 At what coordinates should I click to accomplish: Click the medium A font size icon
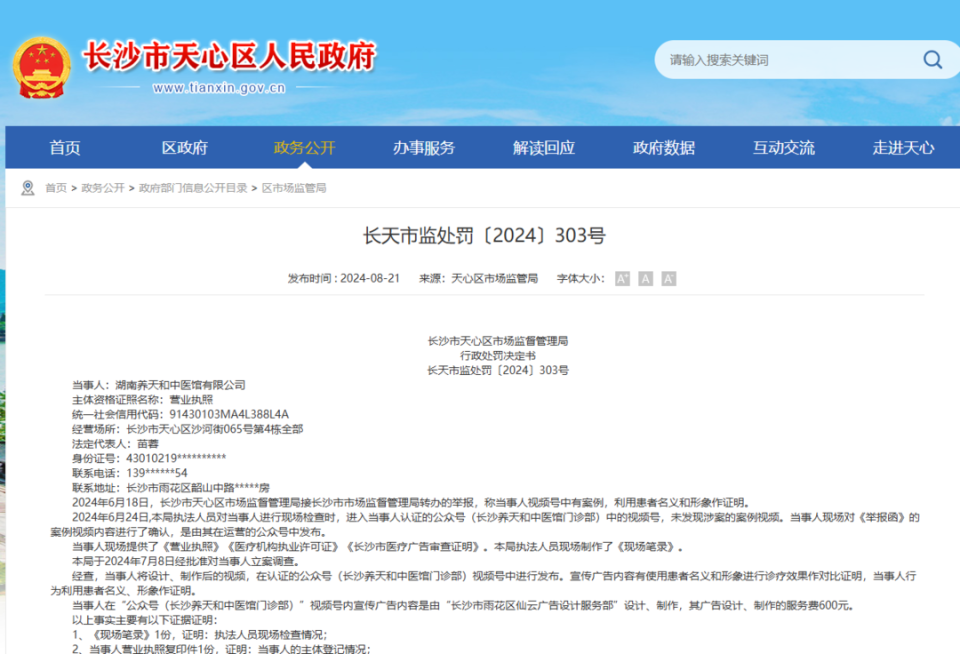point(645,279)
